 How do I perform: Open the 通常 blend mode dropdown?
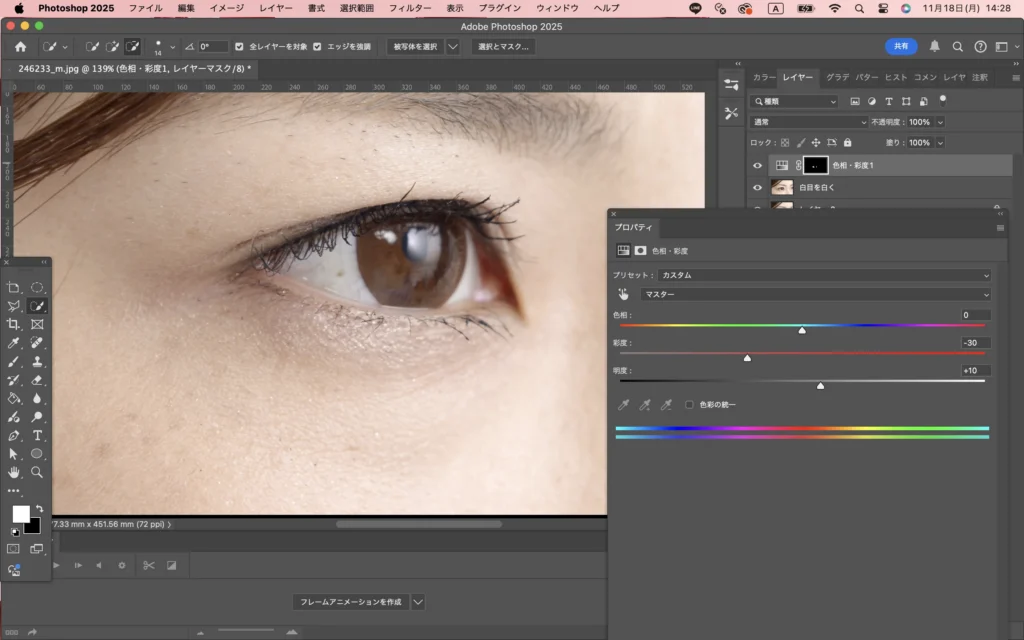(808, 122)
